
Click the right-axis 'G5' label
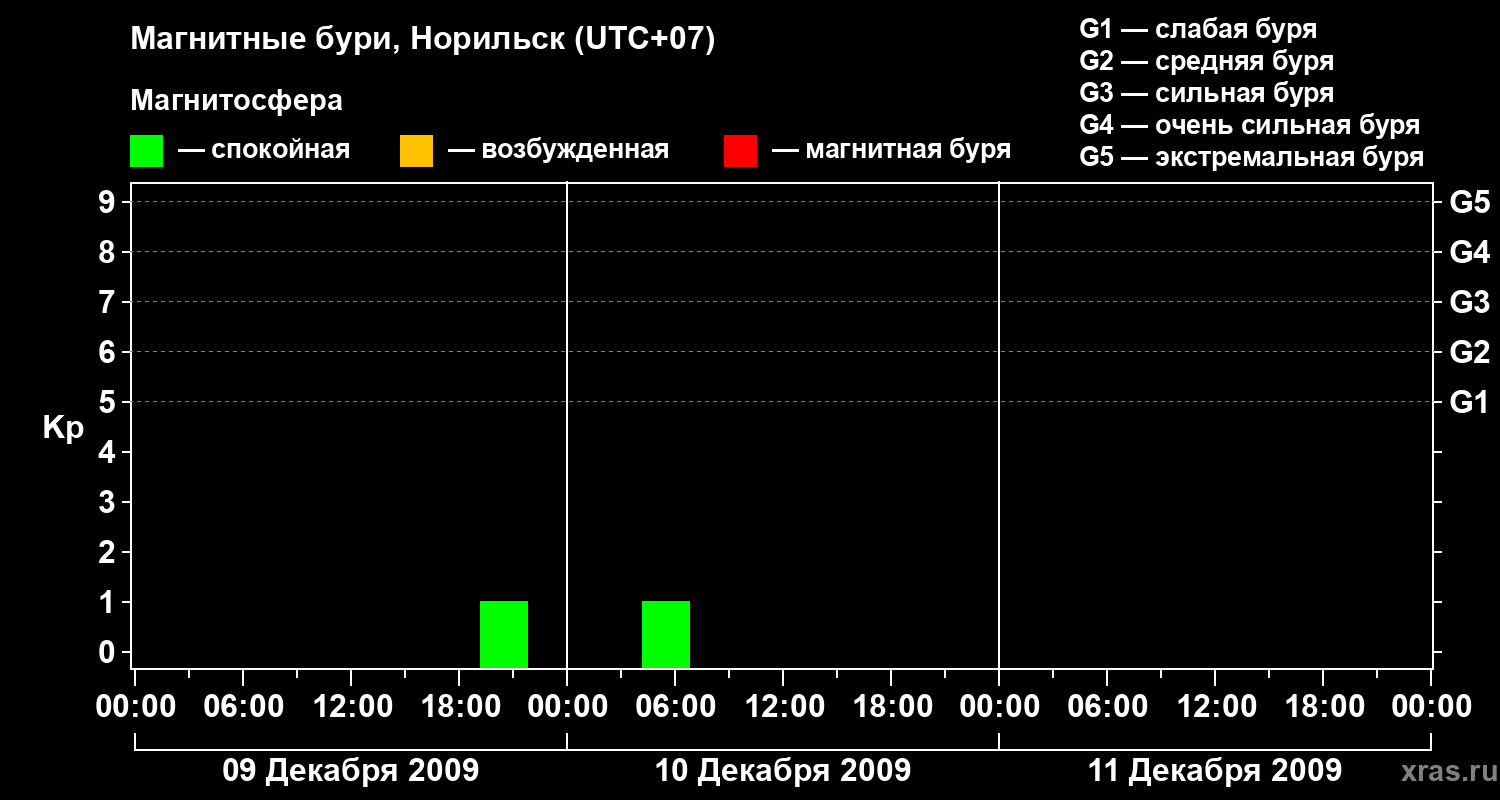tap(1470, 202)
